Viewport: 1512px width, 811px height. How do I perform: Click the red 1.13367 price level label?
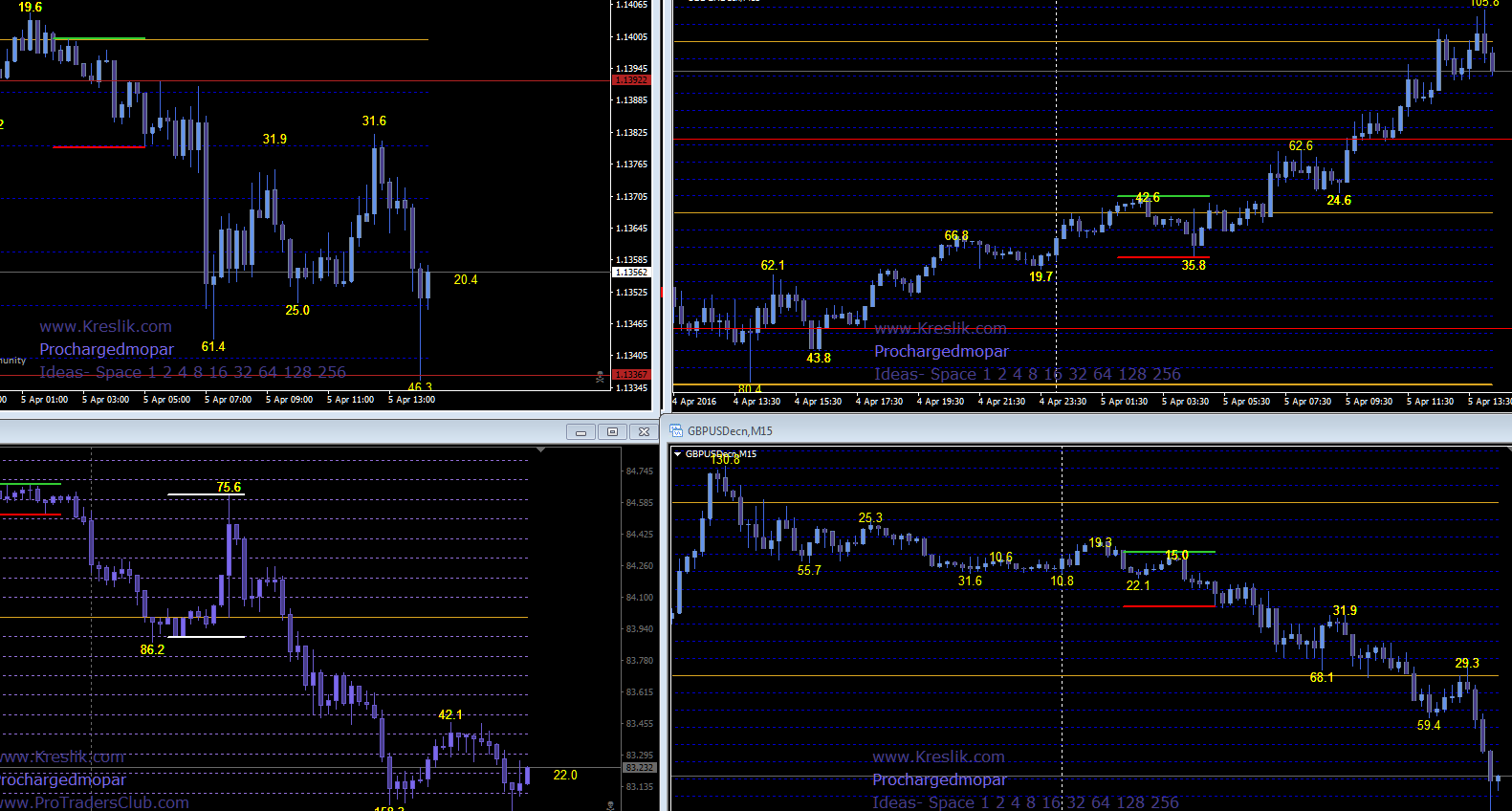(631, 375)
